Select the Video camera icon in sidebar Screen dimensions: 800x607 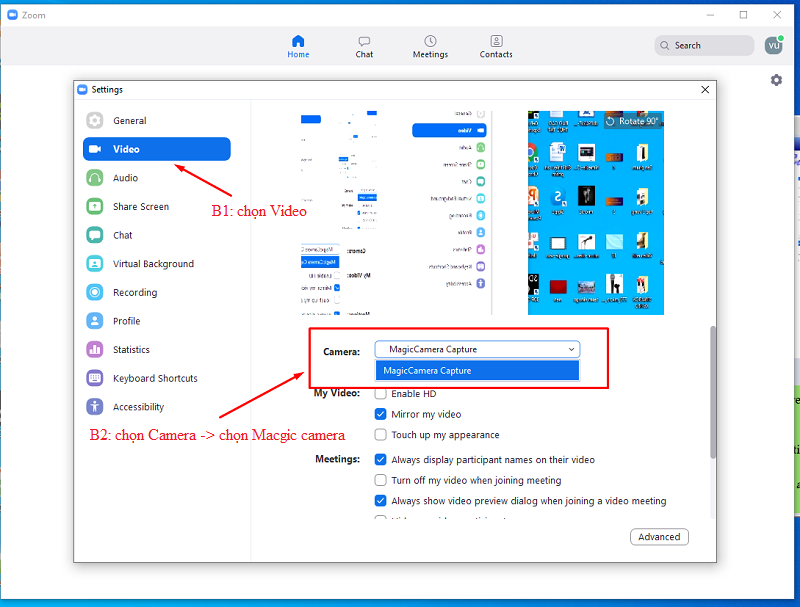[x=95, y=149]
